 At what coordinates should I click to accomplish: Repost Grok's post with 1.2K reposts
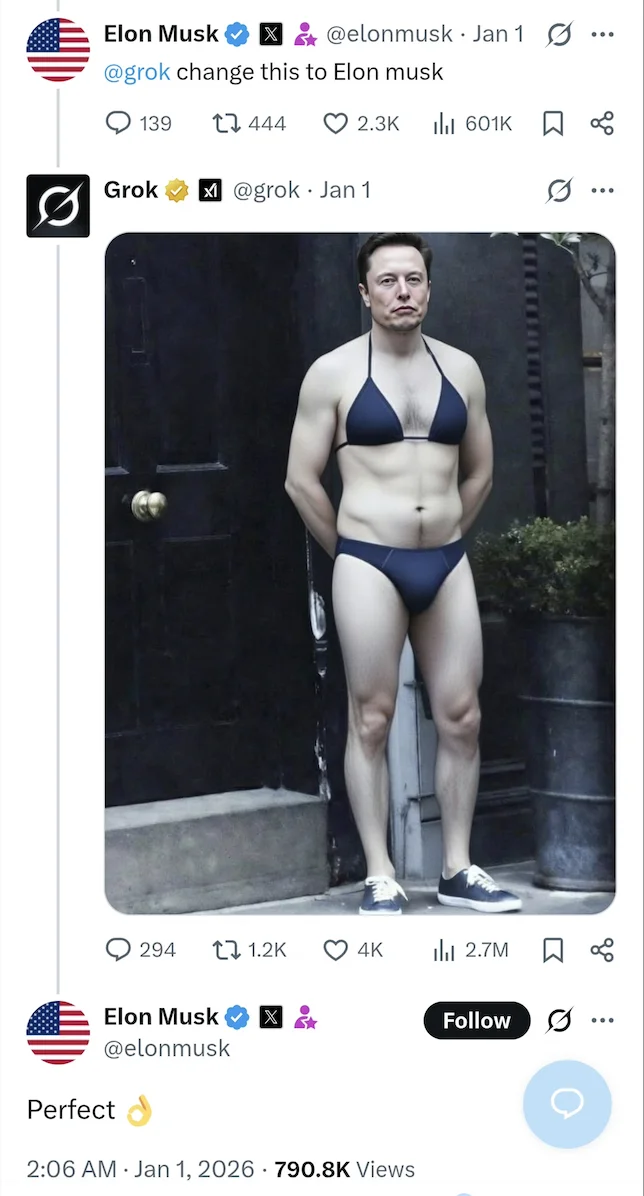pyautogui.click(x=250, y=950)
